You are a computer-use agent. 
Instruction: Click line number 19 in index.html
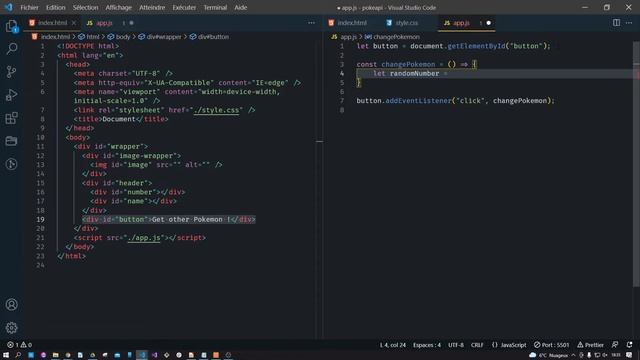40,219
